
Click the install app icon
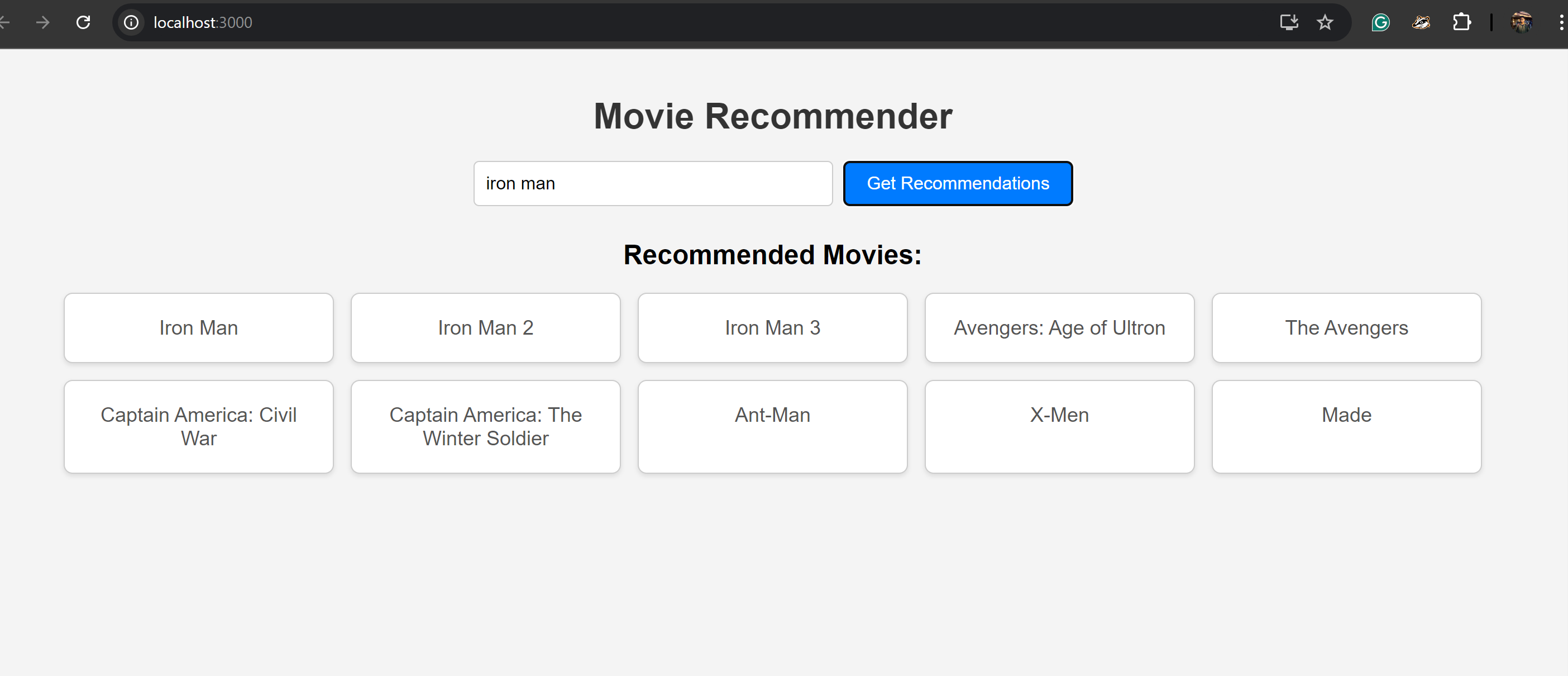1289,22
